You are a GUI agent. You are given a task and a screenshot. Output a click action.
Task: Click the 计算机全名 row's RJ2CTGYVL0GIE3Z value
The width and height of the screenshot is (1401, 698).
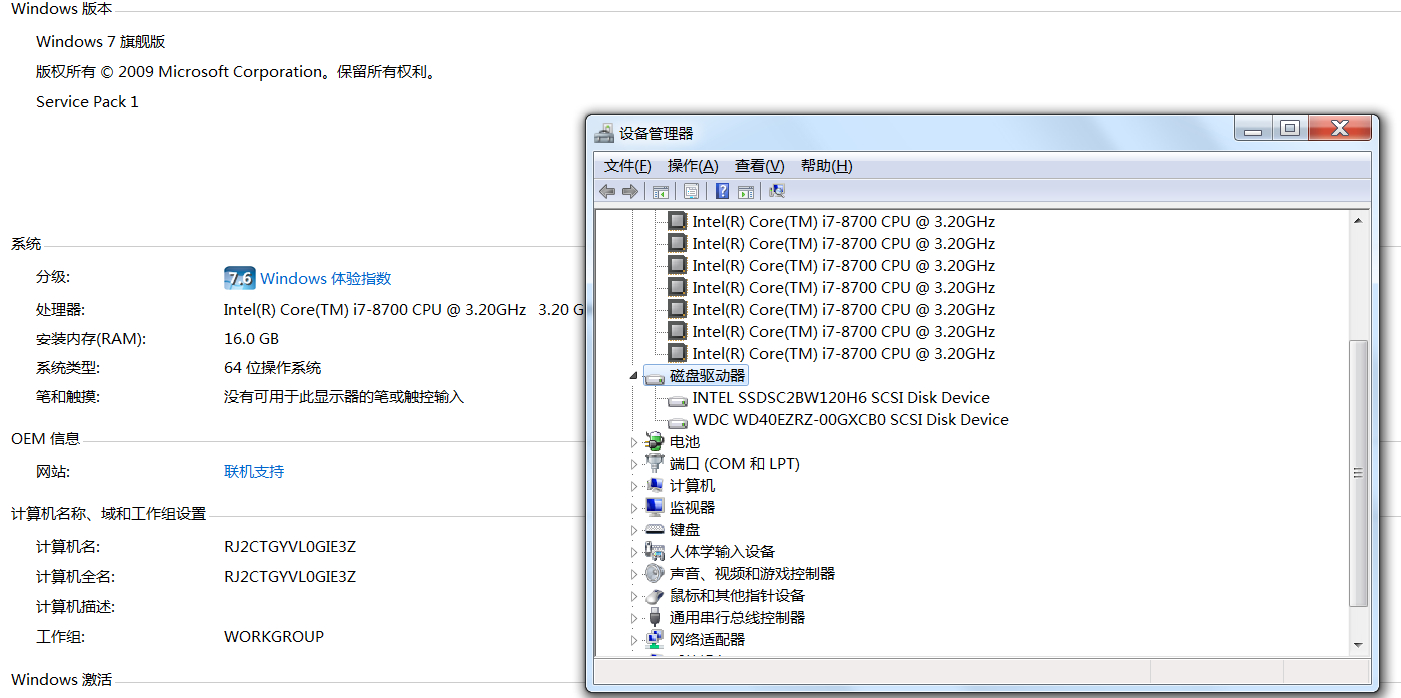(x=290, y=577)
